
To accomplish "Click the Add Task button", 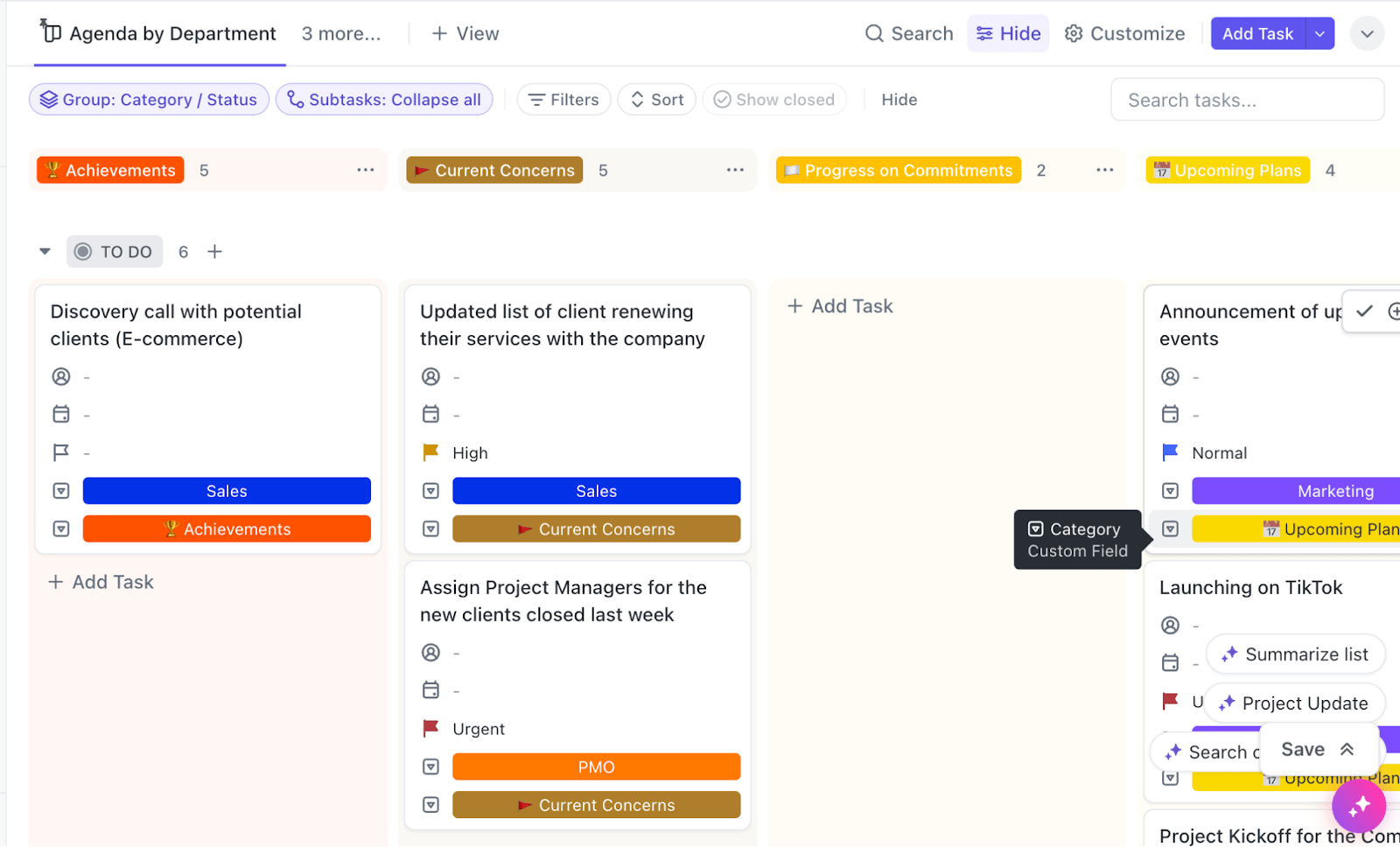I will click(1257, 33).
